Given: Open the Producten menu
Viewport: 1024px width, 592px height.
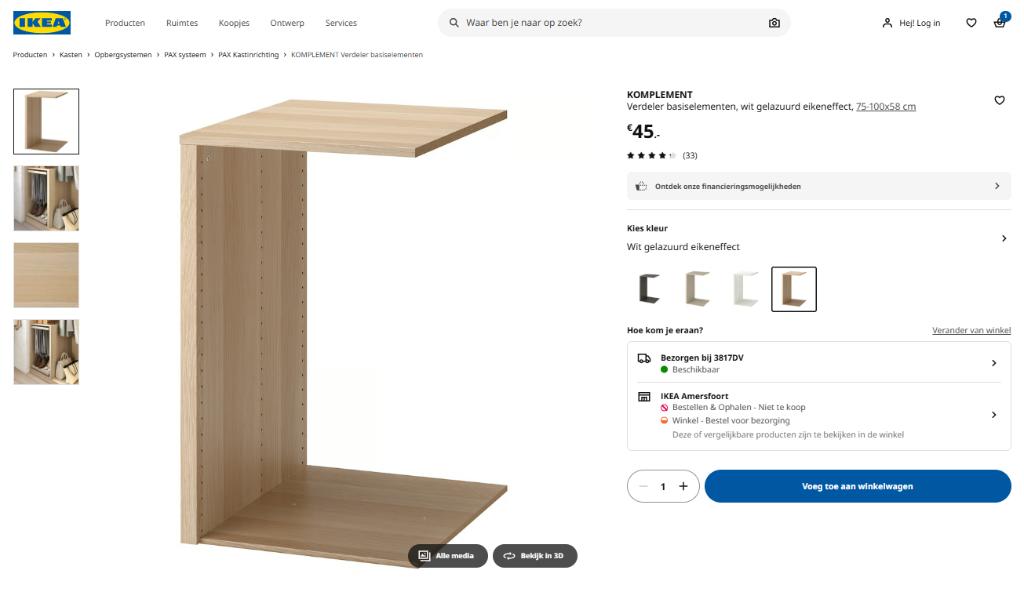Looking at the screenshot, I should pyautogui.click(x=124, y=22).
